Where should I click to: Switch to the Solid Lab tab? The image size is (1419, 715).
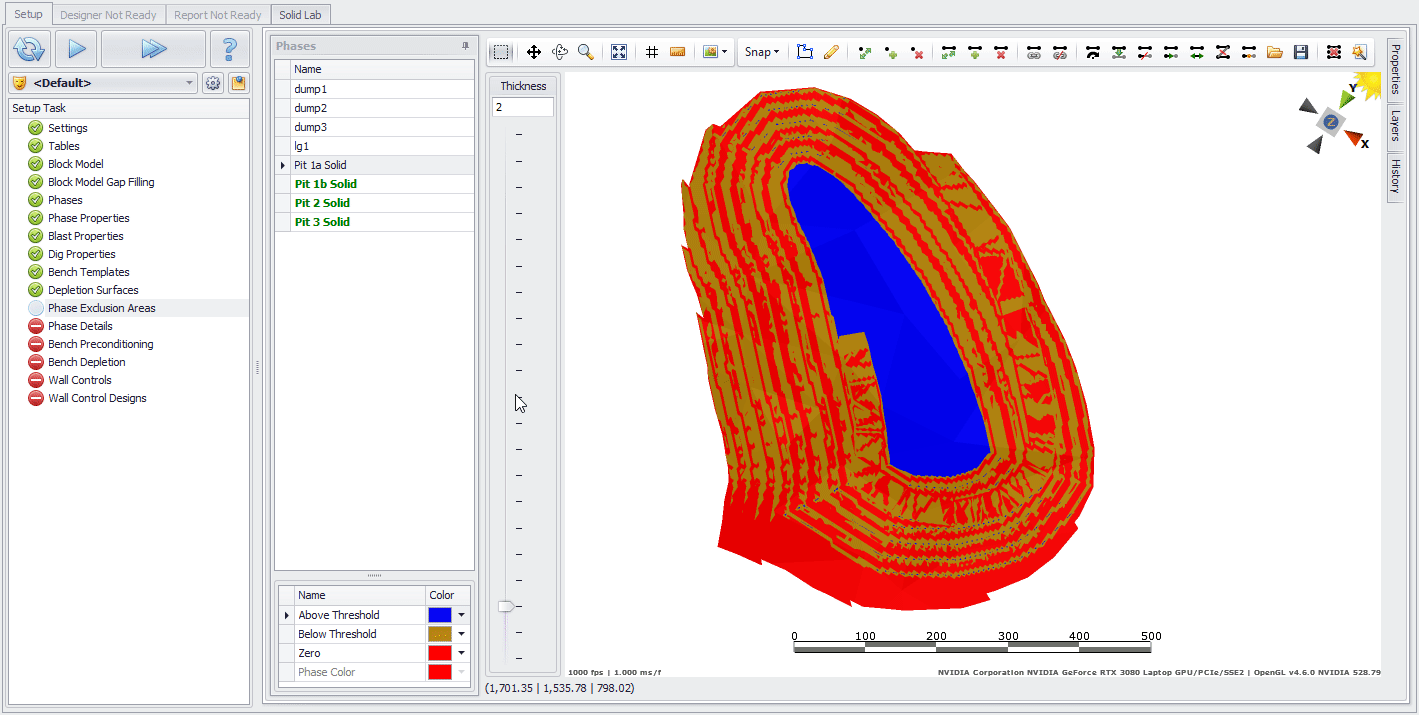click(x=300, y=15)
